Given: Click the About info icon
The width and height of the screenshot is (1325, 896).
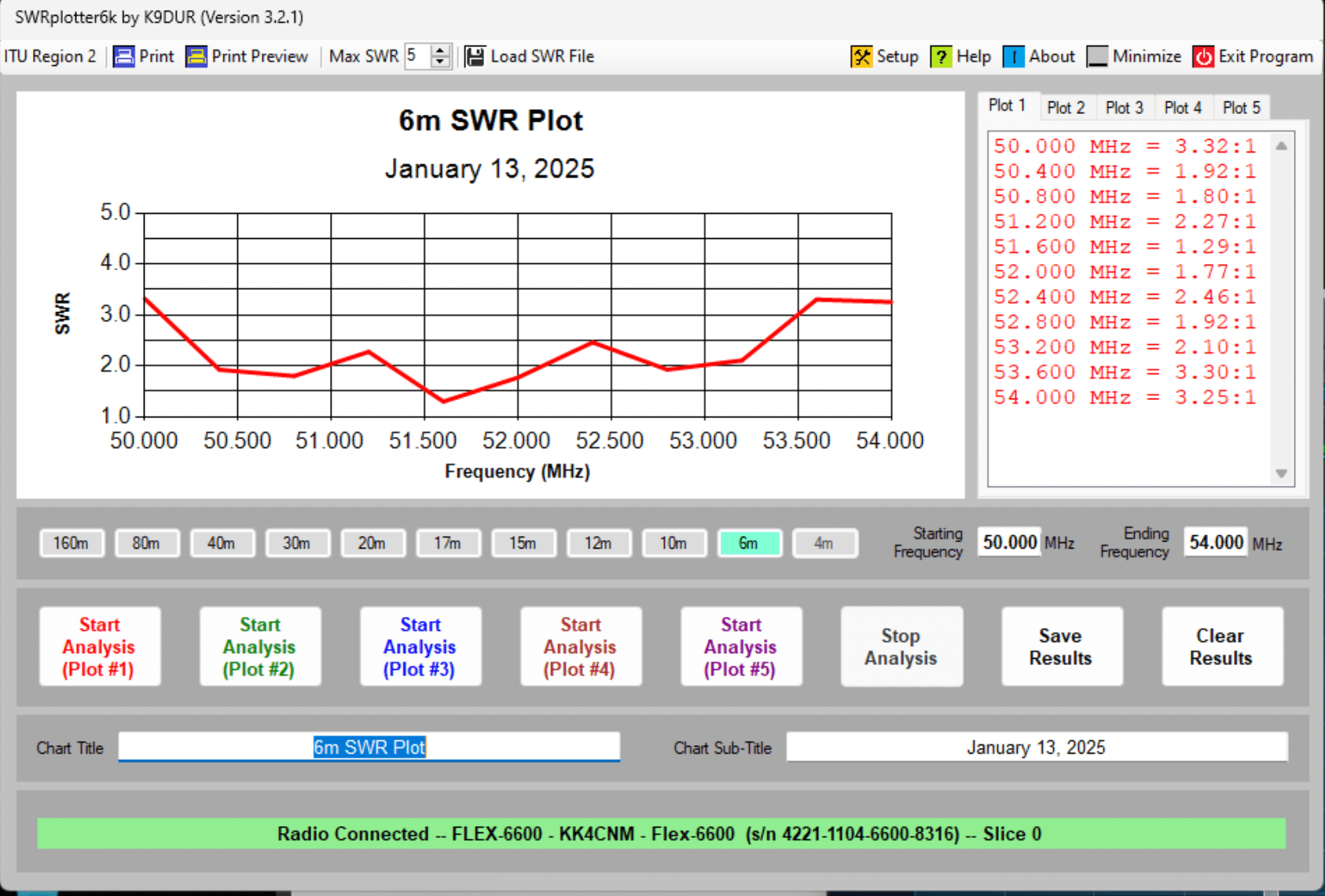Looking at the screenshot, I should [1014, 57].
